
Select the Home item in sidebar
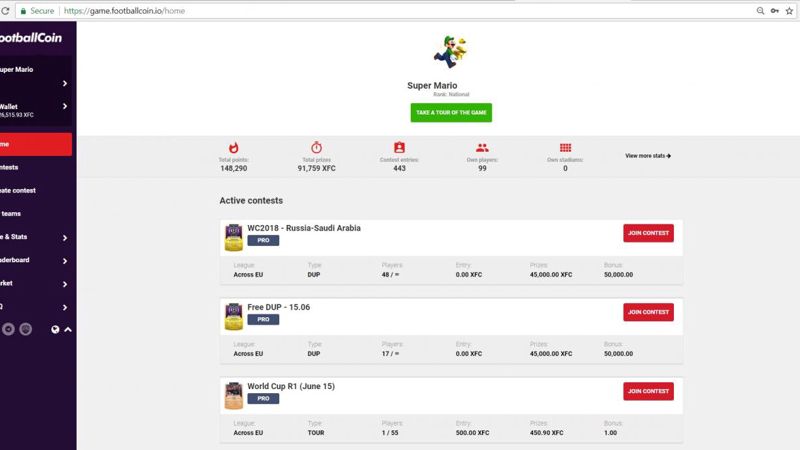pyautogui.click(x=36, y=144)
